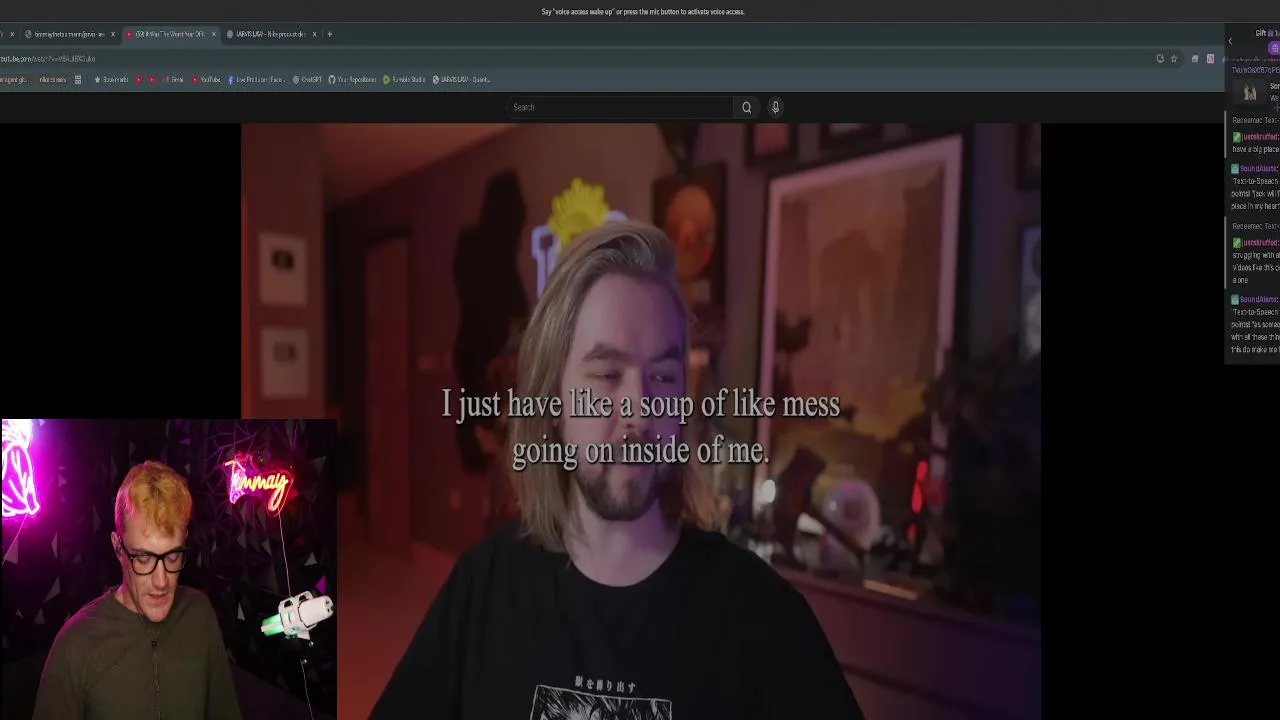Open the Bookmarks folder in bookmarks bar
1280x720 pixels.
coord(112,80)
